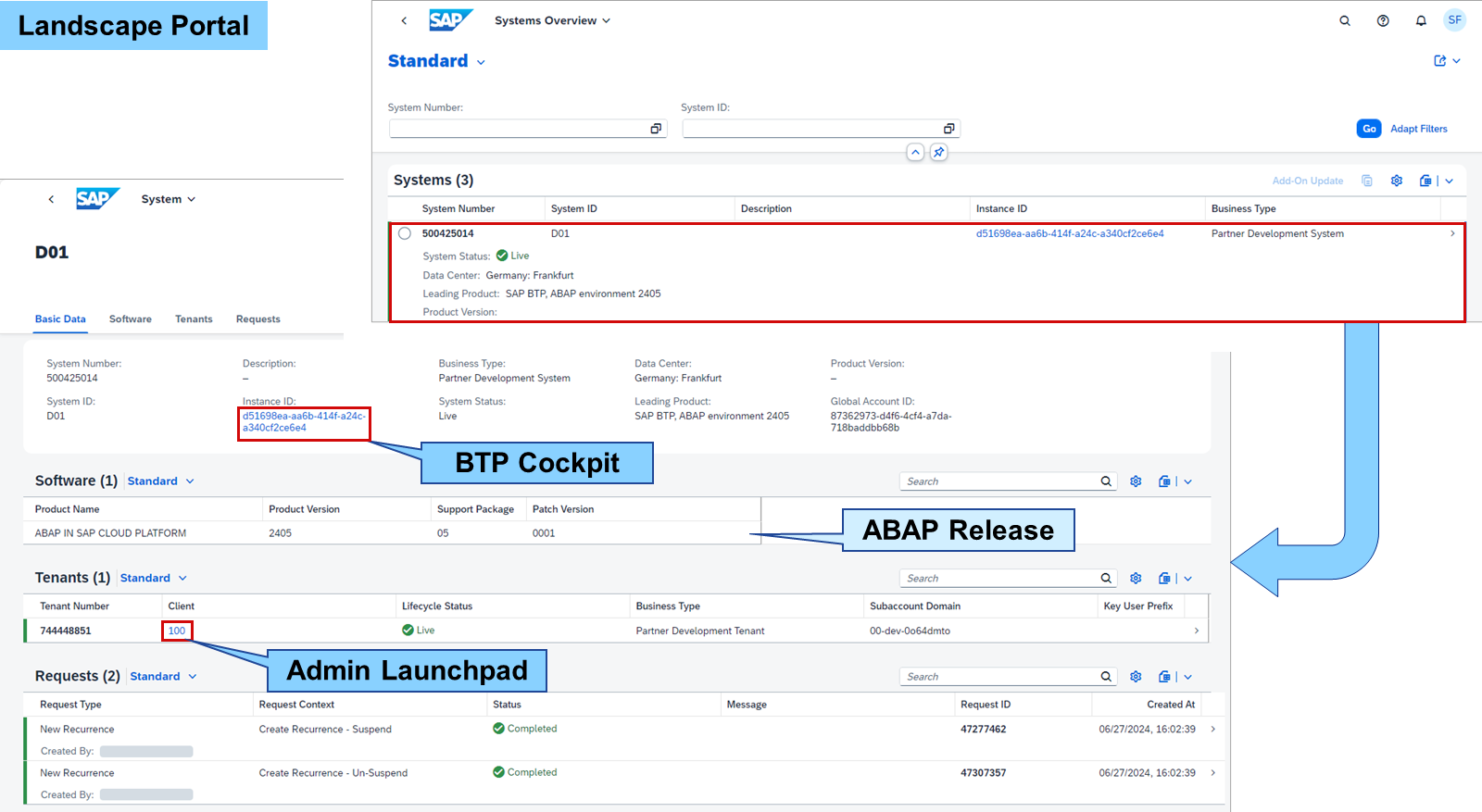Open Software table settings gear

pos(1136,481)
